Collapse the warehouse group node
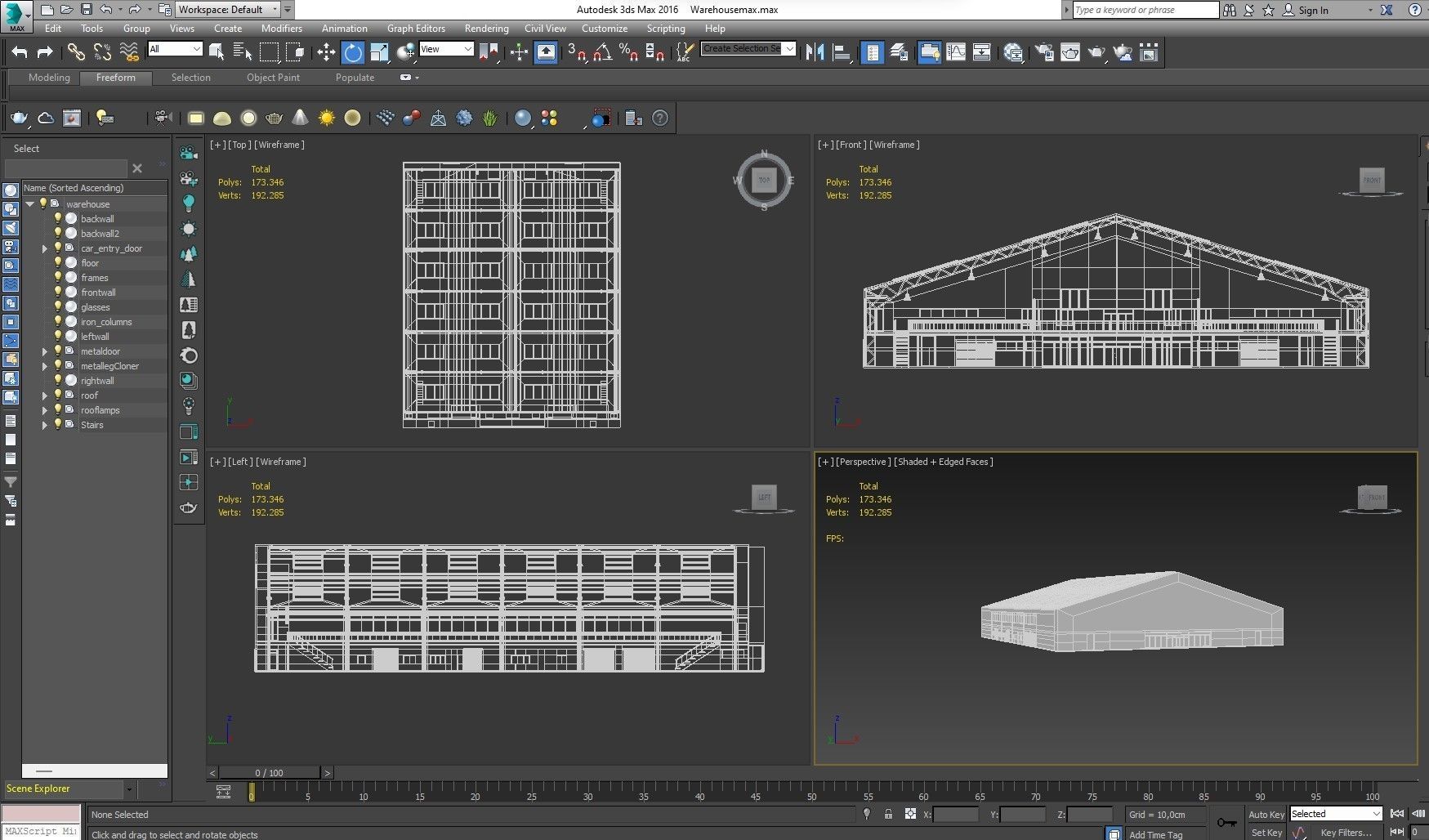This screenshot has height=840, width=1429. coord(30,204)
